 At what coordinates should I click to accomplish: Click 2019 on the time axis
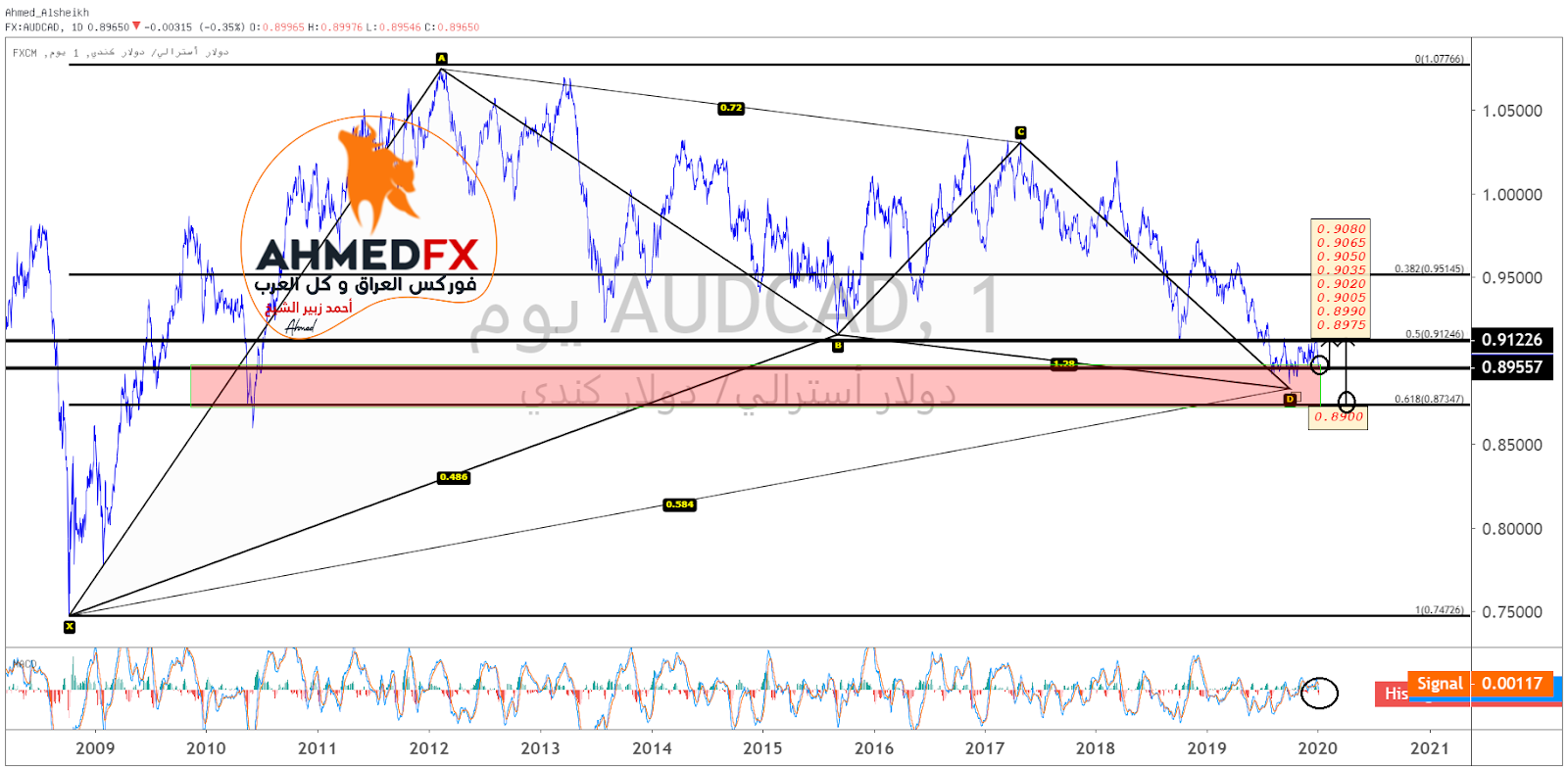1206,748
